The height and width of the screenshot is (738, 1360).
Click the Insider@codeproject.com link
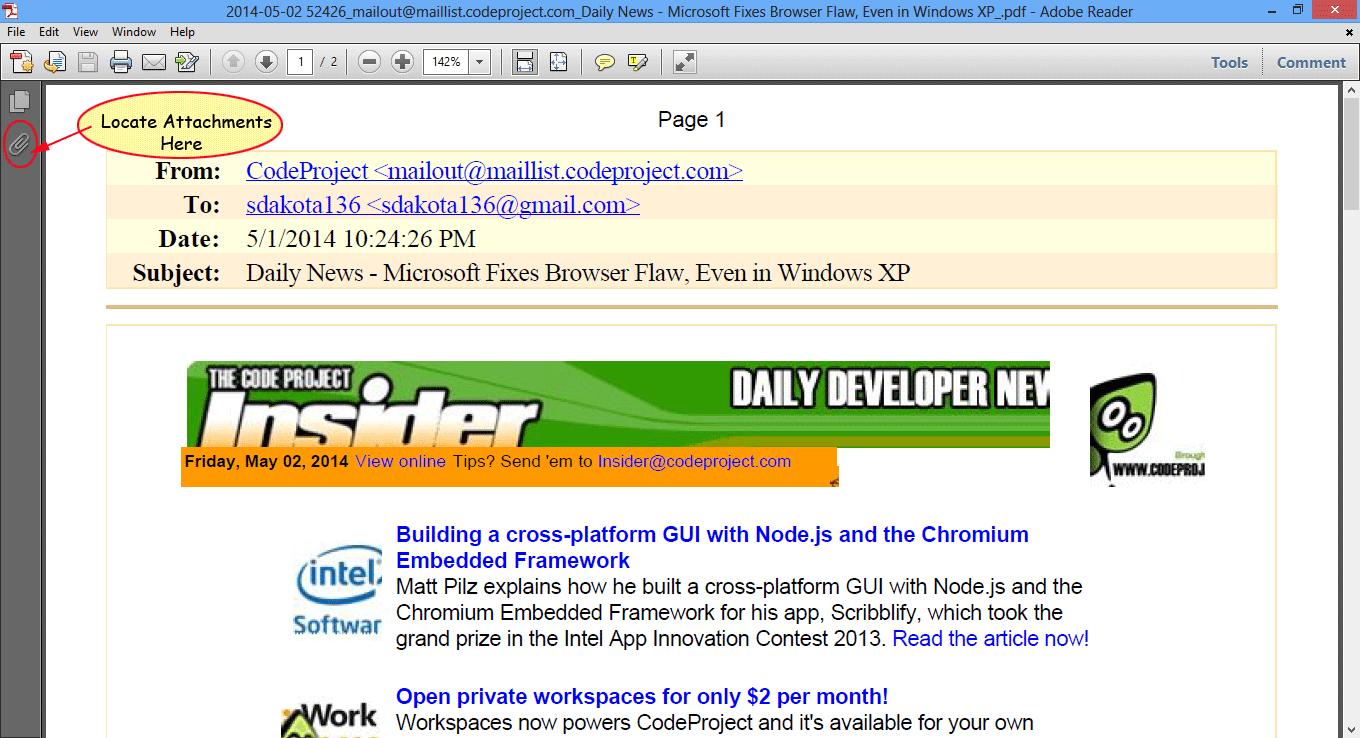coord(694,461)
